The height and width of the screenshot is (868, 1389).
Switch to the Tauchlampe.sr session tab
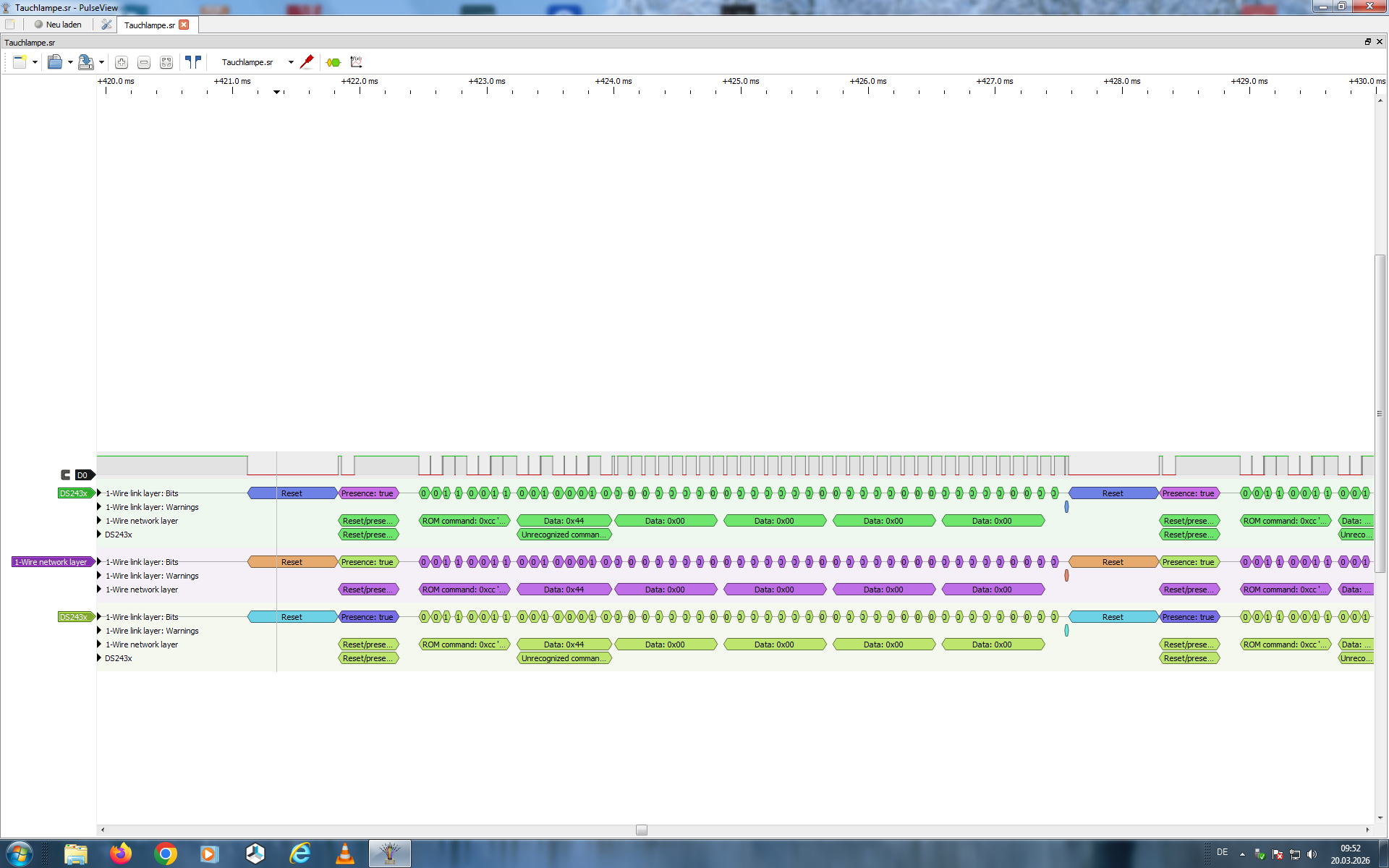(149, 25)
